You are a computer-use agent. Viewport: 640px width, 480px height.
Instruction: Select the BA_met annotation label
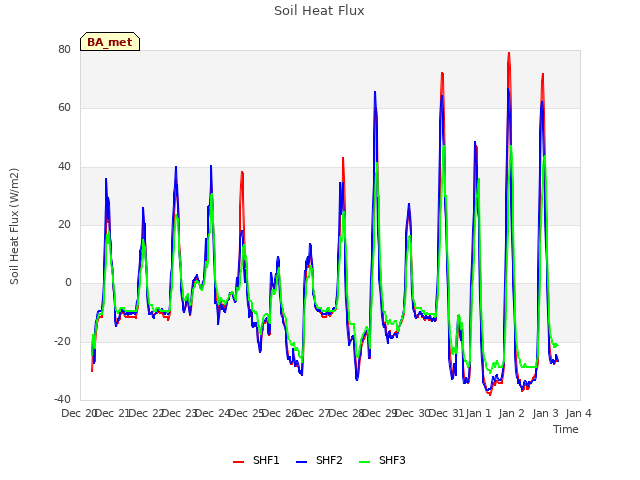110,42
